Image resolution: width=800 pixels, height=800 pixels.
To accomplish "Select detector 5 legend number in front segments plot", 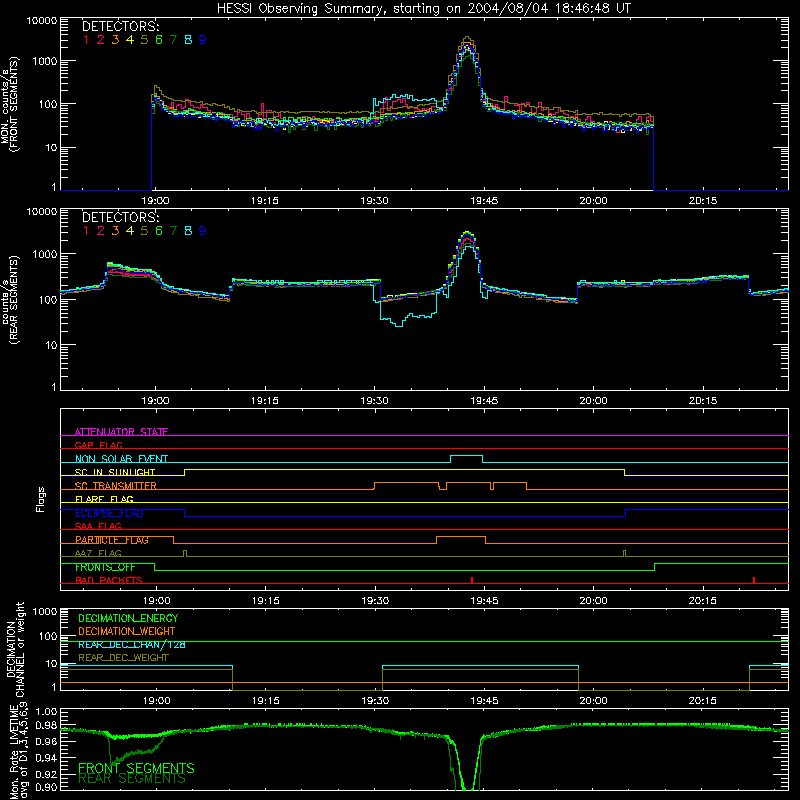I will 144,40.
